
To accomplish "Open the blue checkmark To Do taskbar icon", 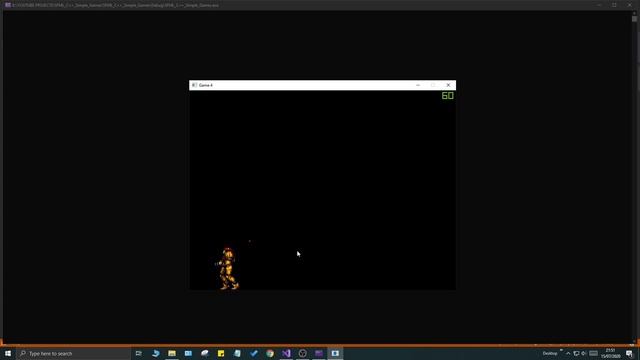I will click(x=253, y=353).
